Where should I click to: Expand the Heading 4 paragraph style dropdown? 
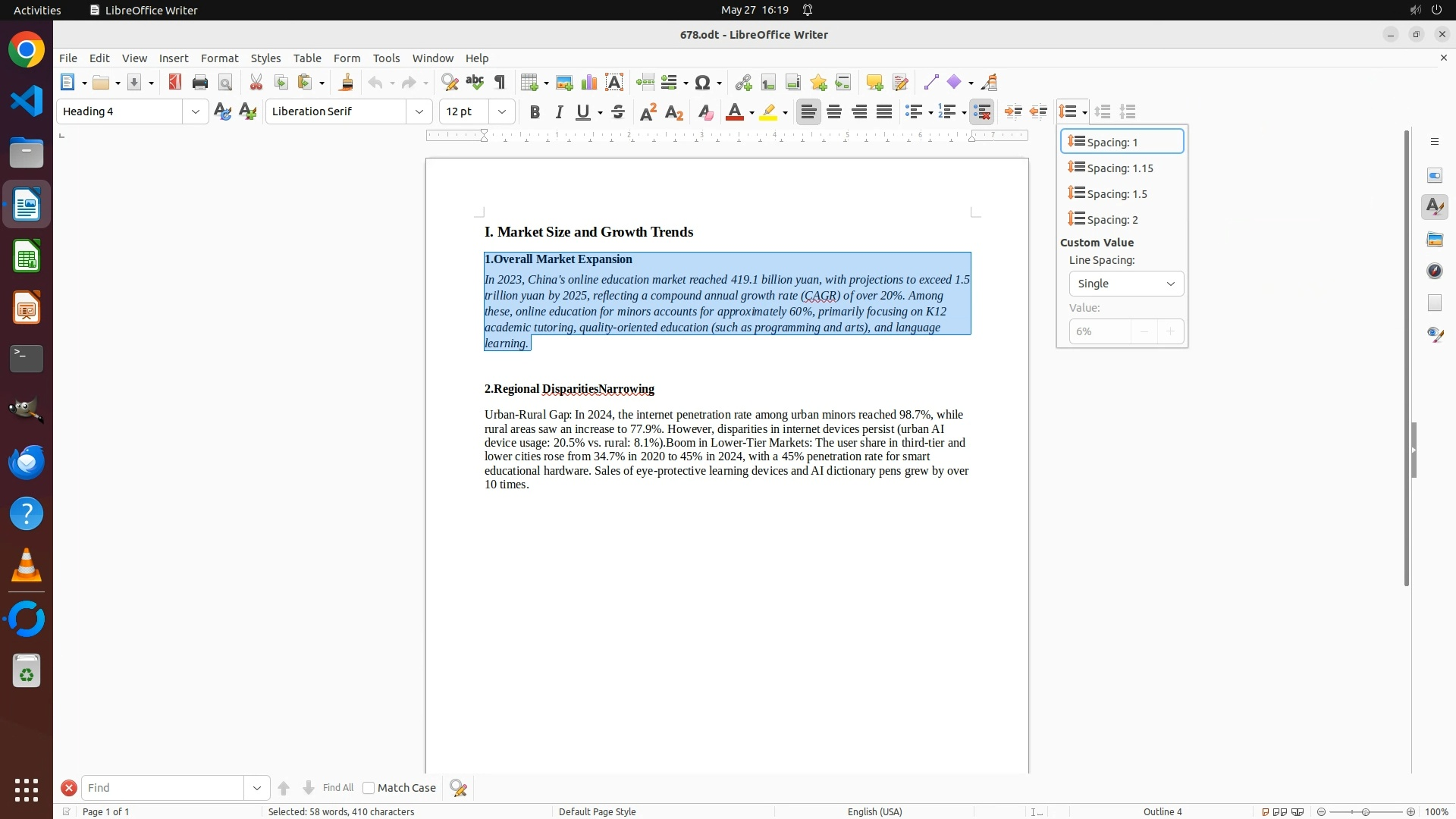coord(196,112)
